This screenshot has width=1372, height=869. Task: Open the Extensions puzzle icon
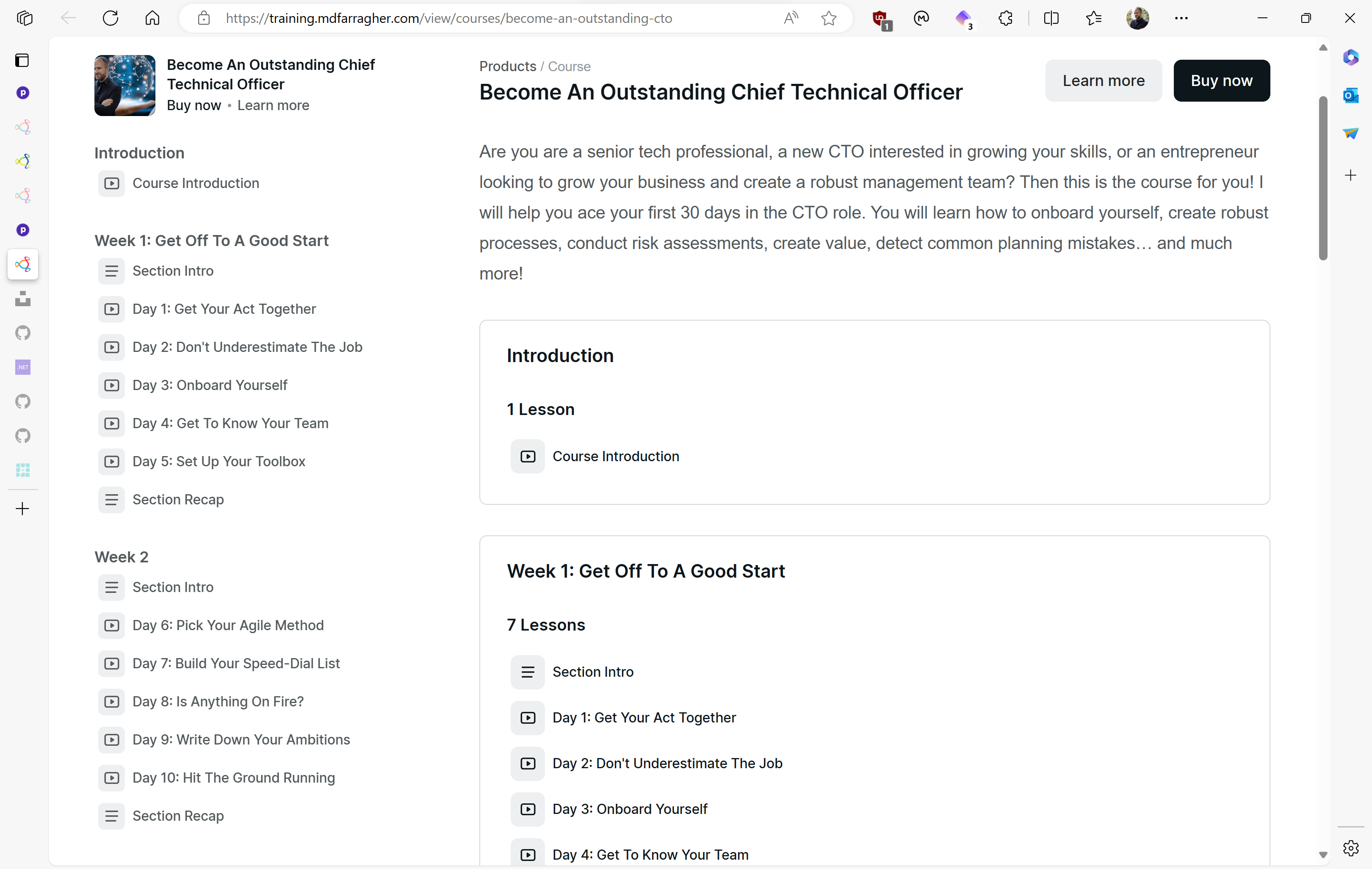point(1006,18)
